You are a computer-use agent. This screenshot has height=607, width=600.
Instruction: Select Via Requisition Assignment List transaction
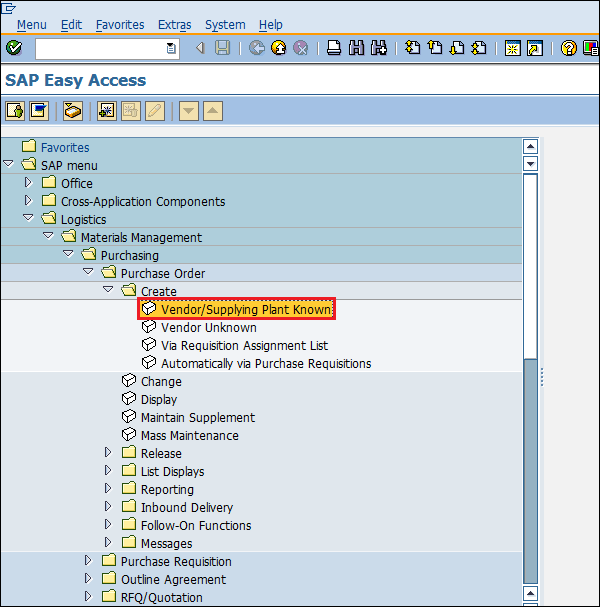pos(244,346)
